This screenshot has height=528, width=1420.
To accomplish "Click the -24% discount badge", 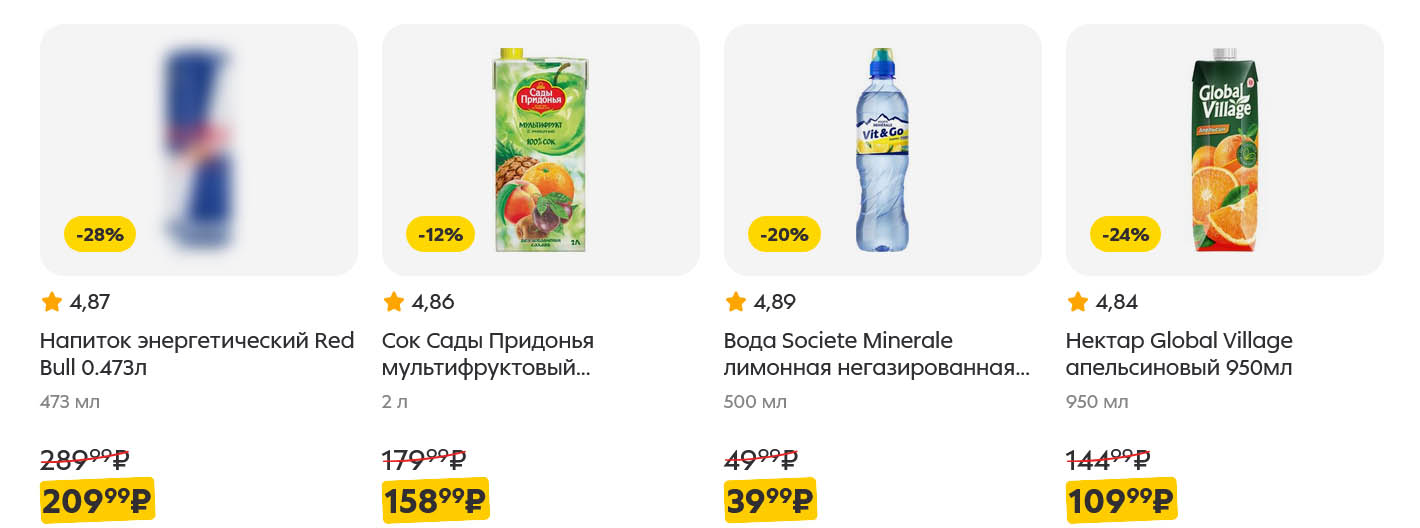I will point(1126,235).
